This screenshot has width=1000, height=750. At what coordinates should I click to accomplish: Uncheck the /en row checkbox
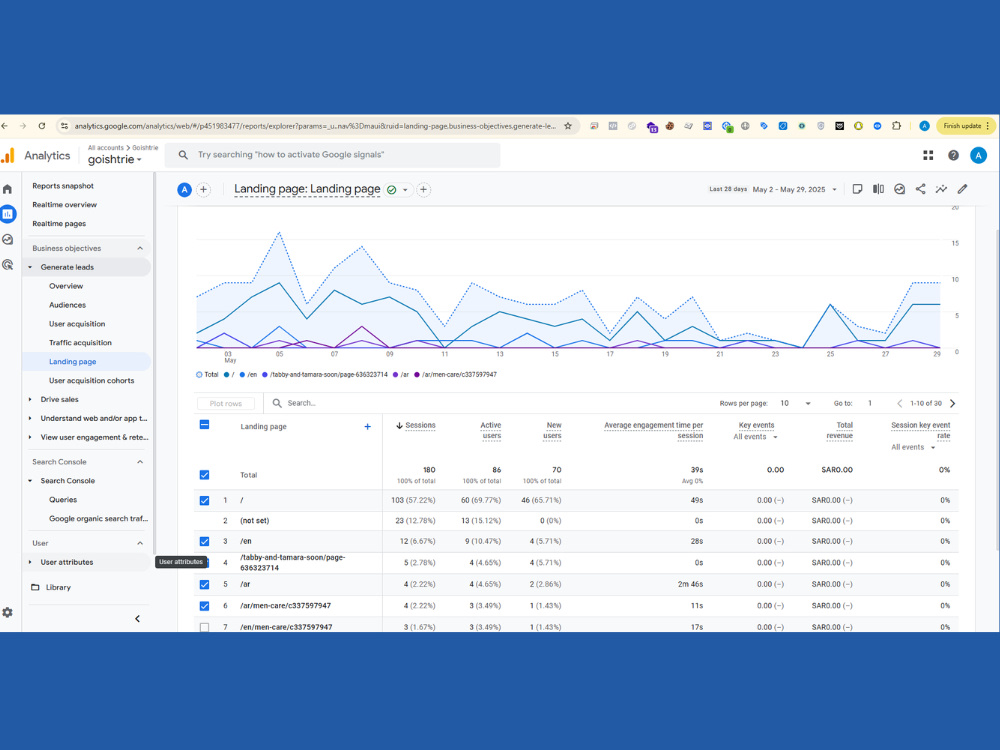204,541
